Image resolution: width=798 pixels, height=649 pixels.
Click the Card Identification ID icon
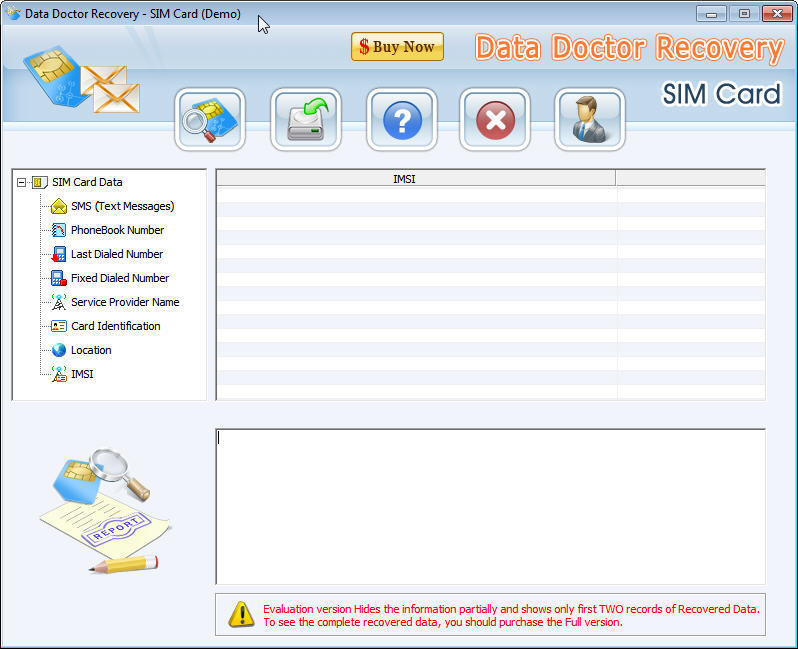pyautogui.click(x=59, y=326)
